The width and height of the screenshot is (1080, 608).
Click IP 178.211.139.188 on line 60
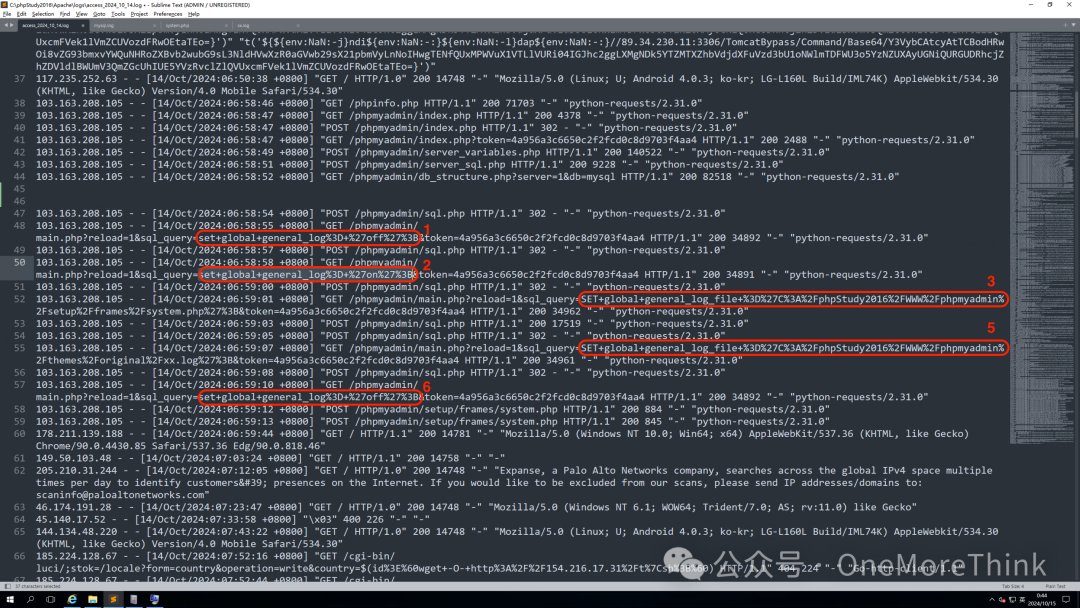click(x=79, y=434)
